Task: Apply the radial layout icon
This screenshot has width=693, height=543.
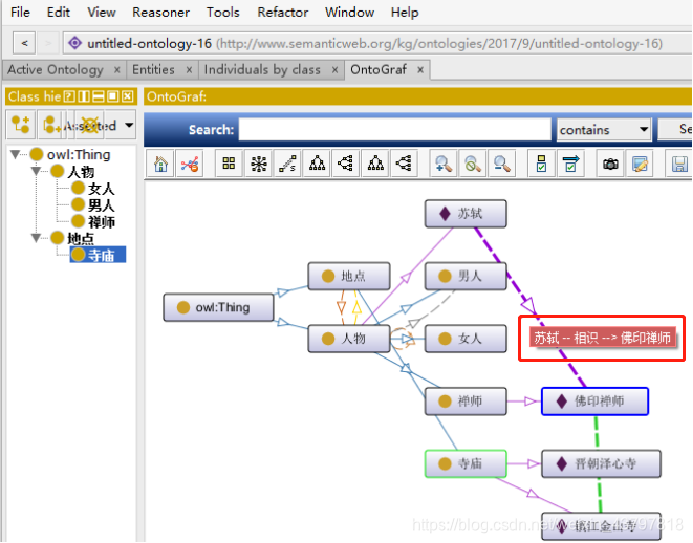Action: [x=259, y=164]
